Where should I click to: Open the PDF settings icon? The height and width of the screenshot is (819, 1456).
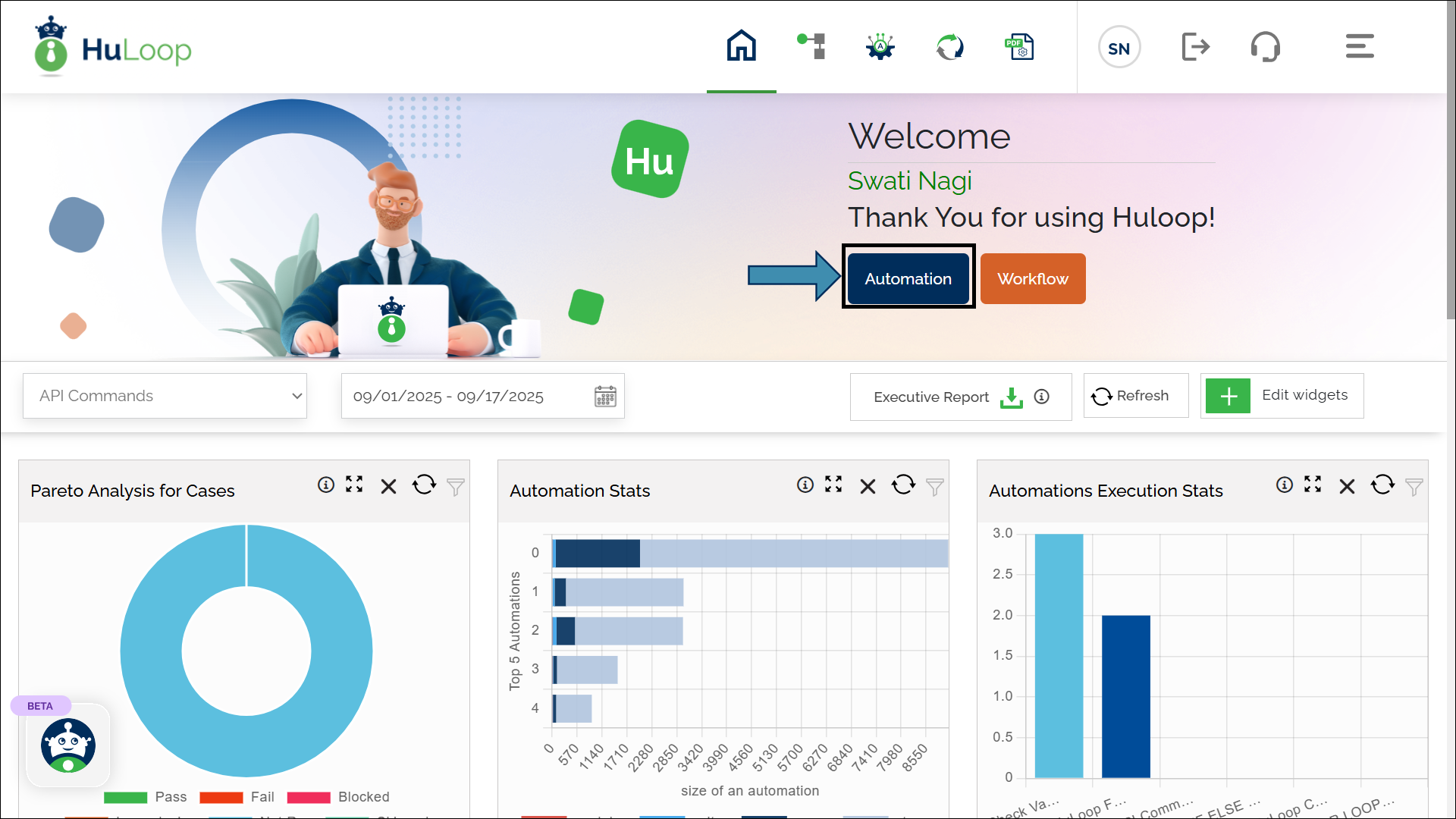[1019, 46]
